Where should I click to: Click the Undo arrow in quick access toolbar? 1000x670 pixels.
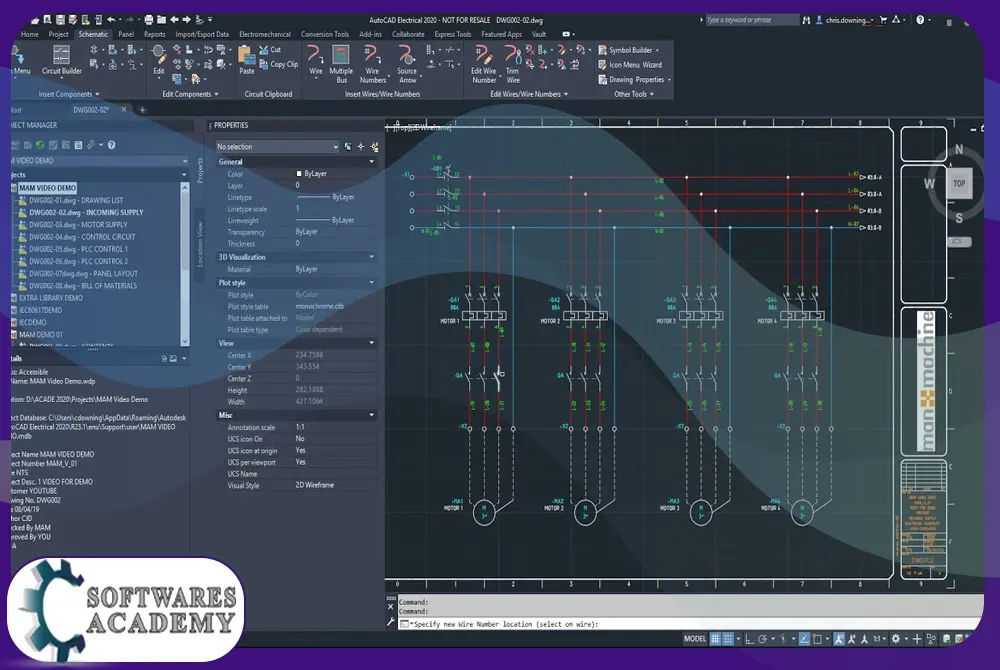click(x=112, y=20)
